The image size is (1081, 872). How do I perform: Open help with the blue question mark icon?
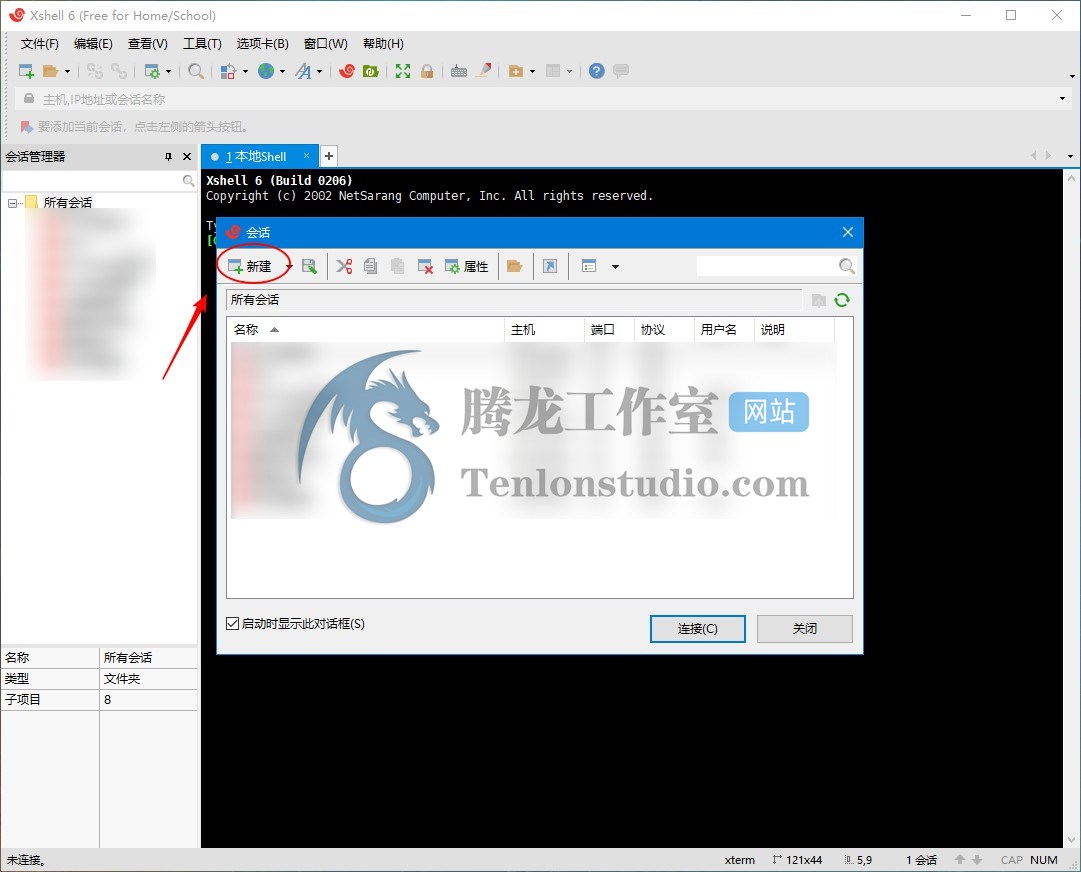[597, 71]
